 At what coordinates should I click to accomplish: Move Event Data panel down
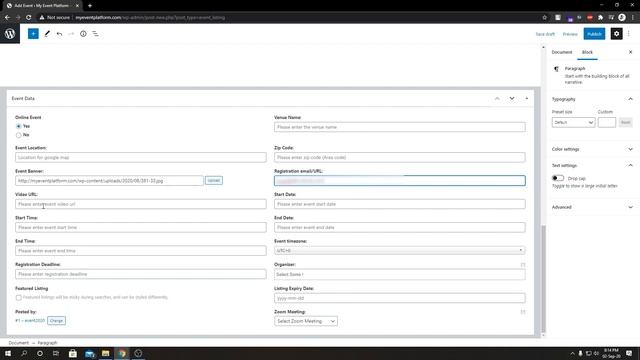tap(512, 98)
